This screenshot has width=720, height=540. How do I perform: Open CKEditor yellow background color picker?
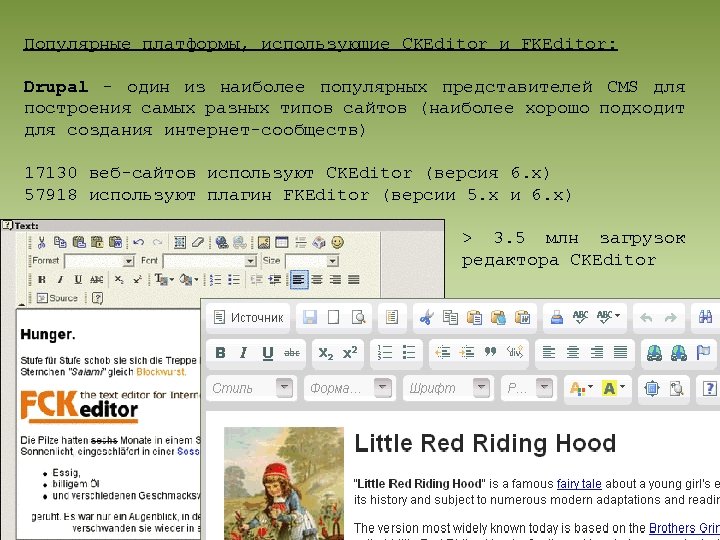[x=614, y=388]
